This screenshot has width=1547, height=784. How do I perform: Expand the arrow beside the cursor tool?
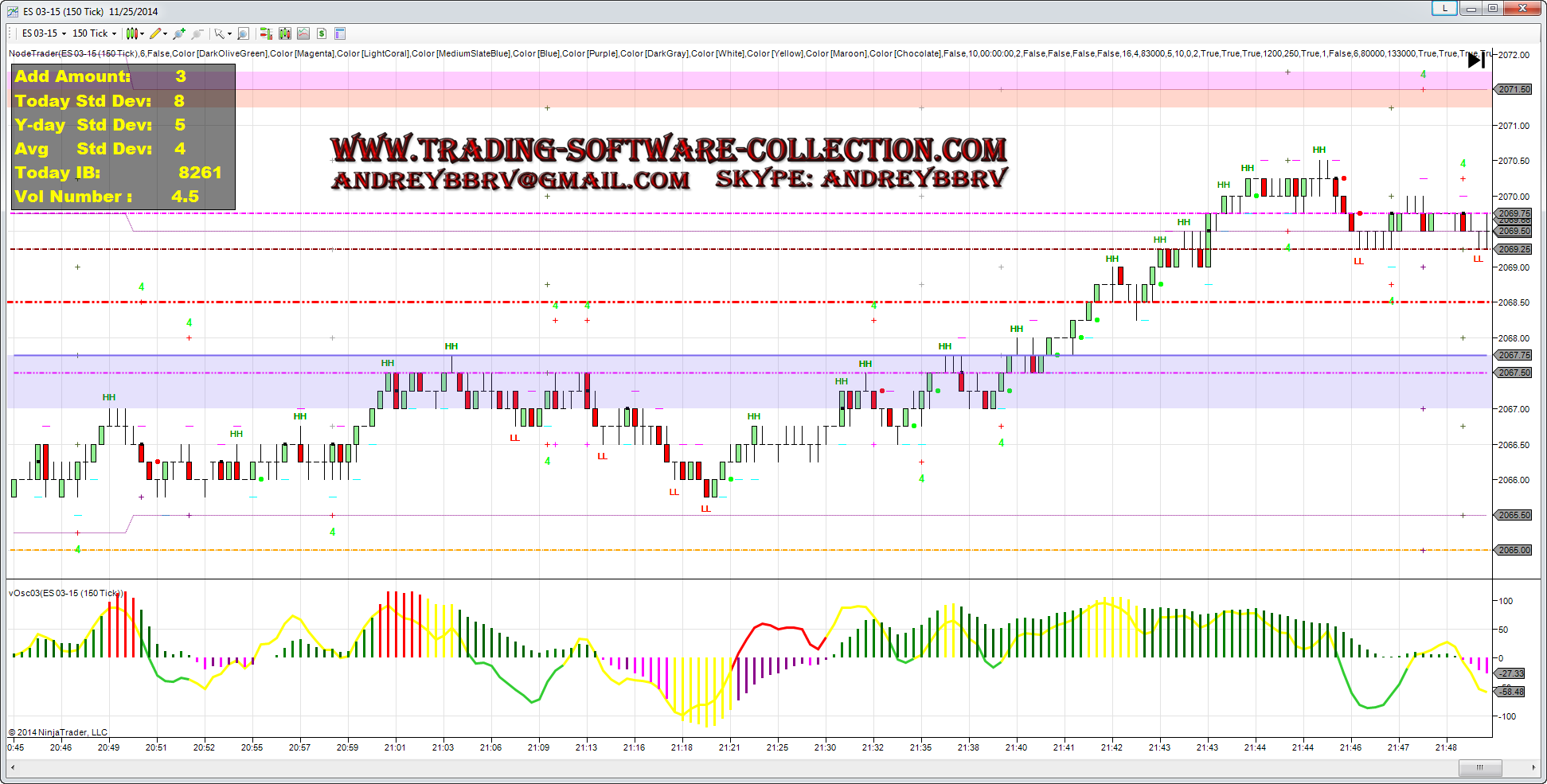229,33
